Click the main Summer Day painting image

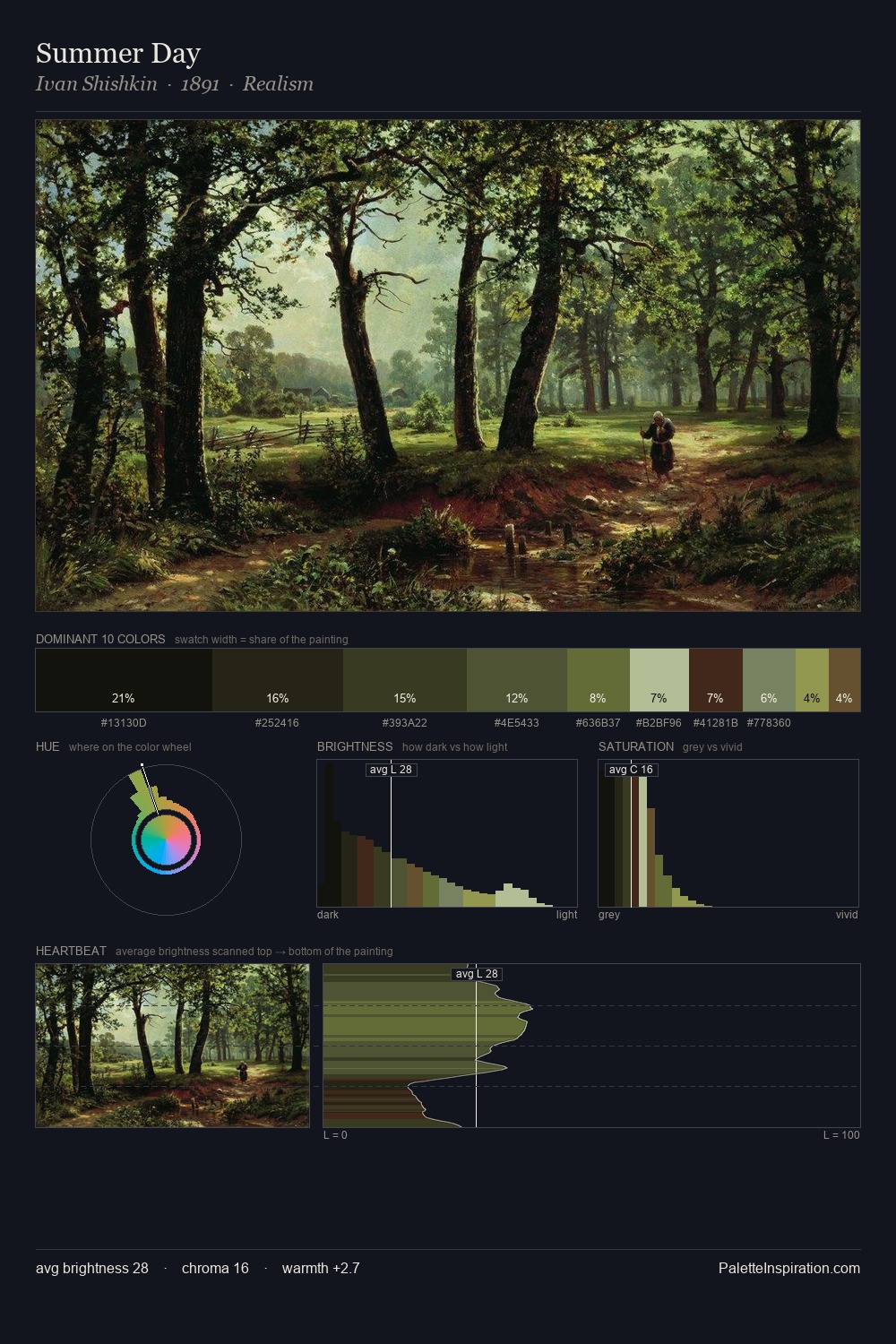(448, 366)
